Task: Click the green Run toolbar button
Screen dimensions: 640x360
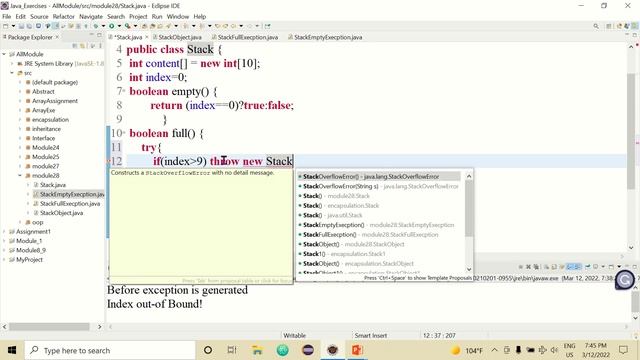Action: [111, 26]
